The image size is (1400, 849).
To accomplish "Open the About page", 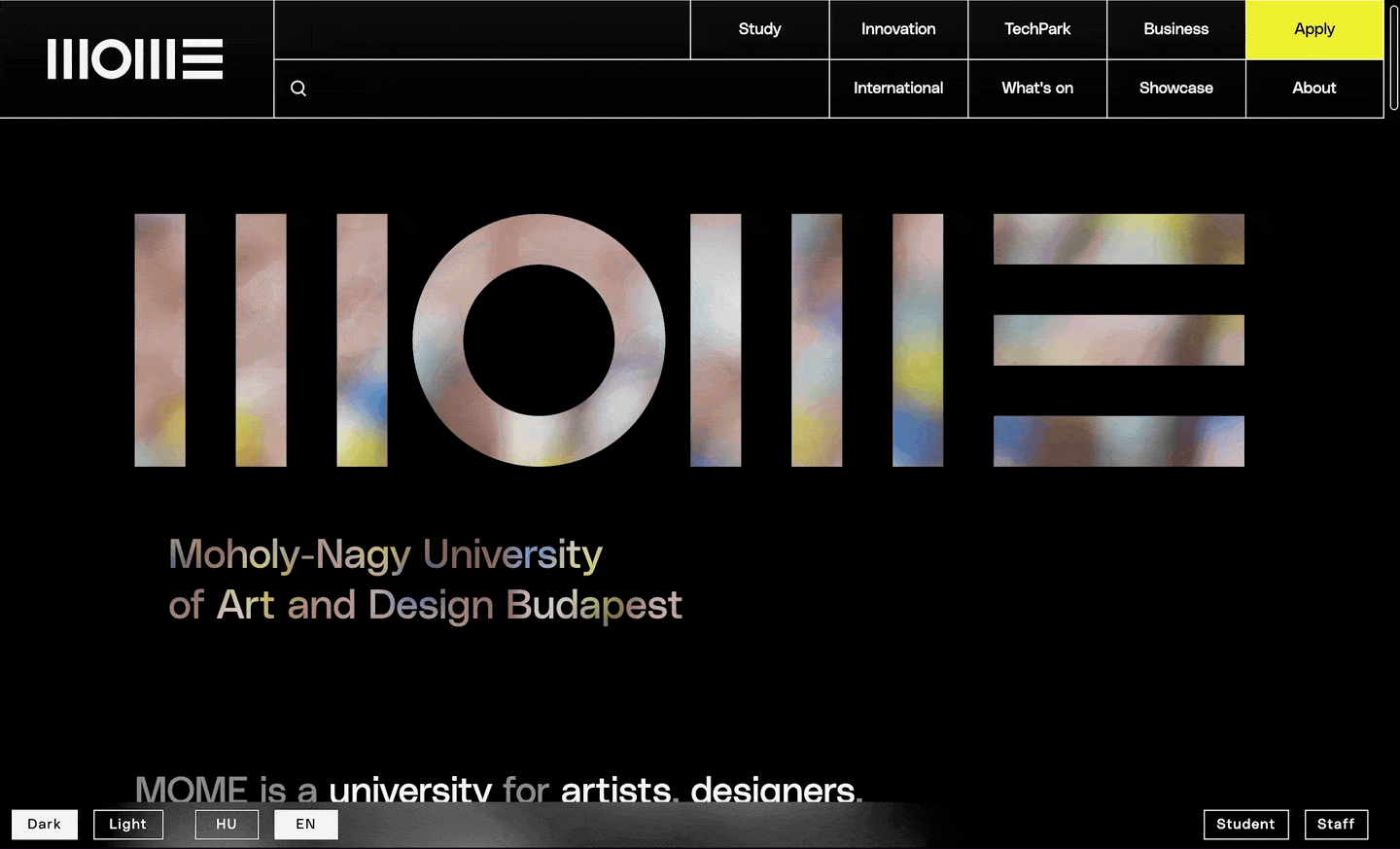I will [x=1314, y=88].
